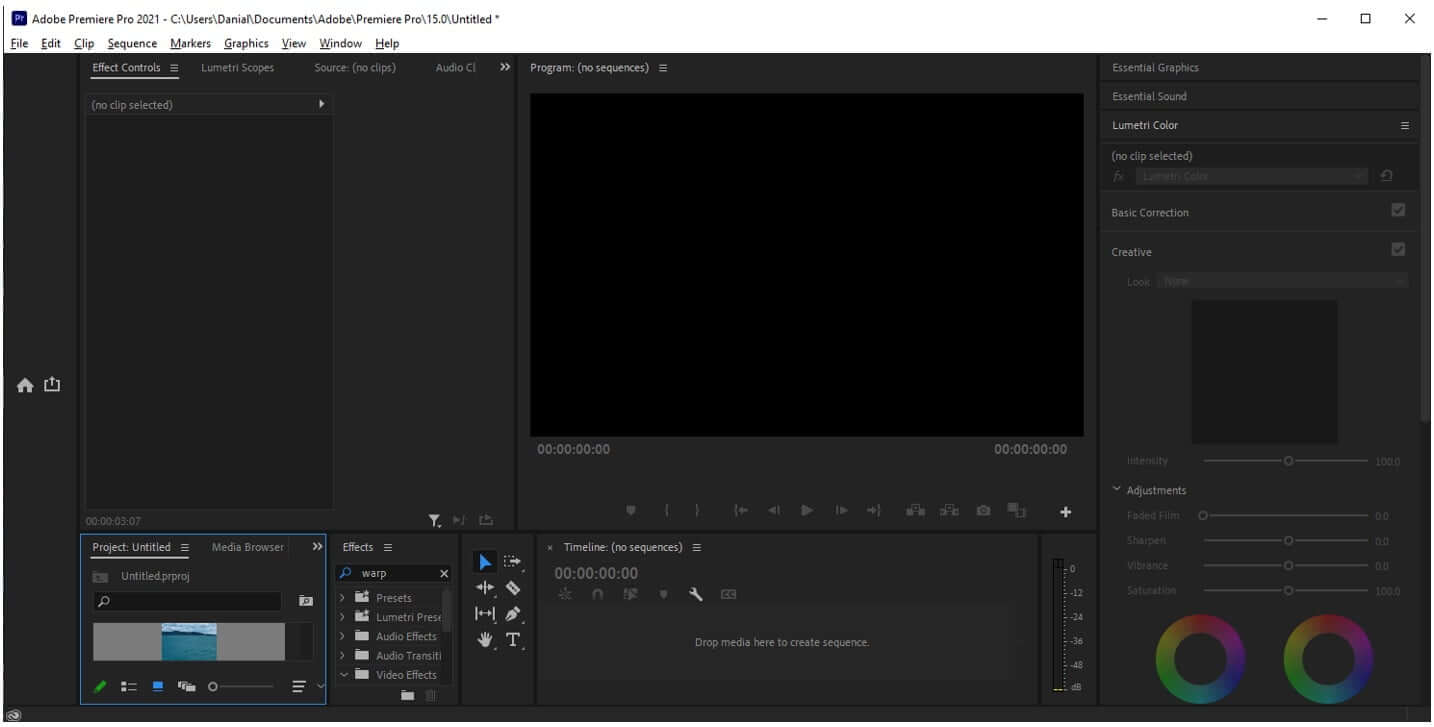Click the Project panel search field
Image resolution: width=1434 pixels, height=727 pixels.
(187, 602)
